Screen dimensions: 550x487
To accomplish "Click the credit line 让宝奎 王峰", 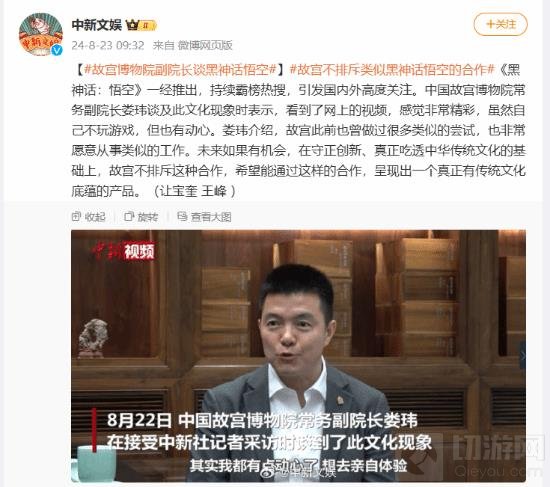I will coord(198,191).
